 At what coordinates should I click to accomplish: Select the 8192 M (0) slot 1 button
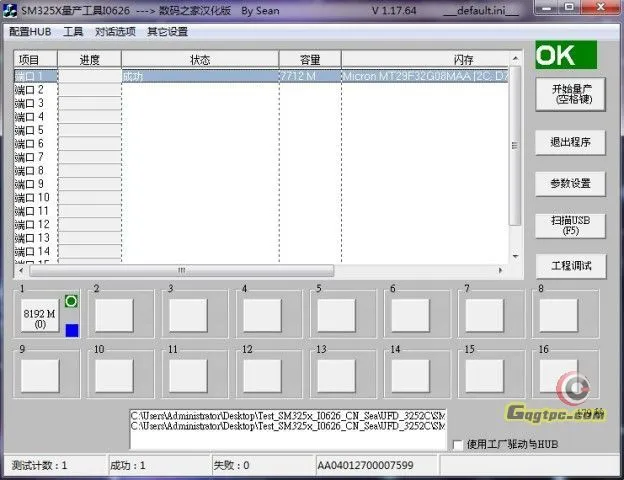pos(40,315)
